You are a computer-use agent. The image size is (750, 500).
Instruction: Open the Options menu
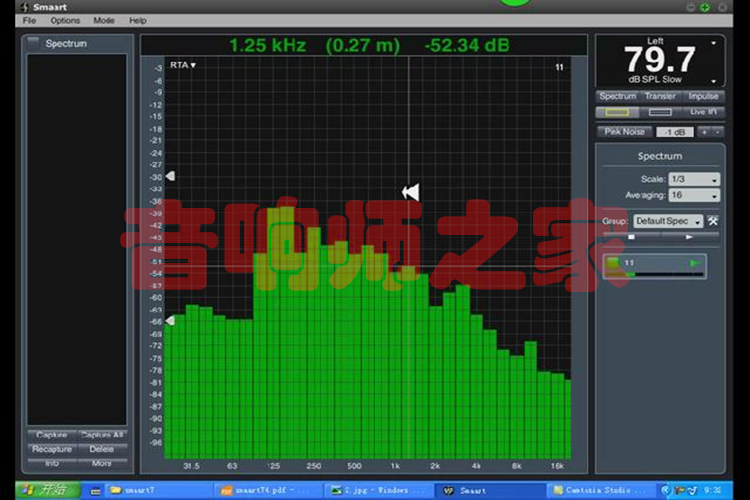[65, 21]
